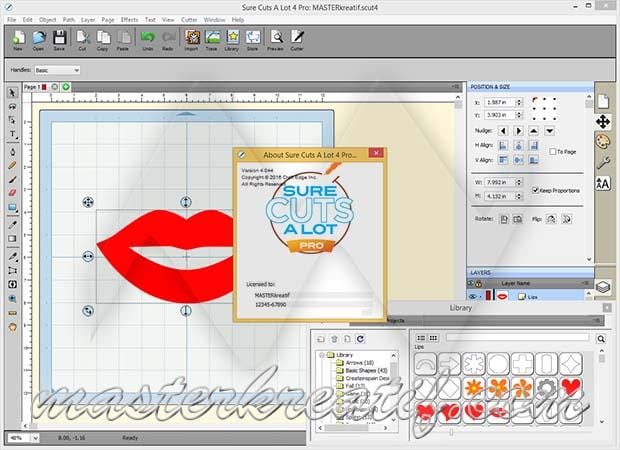
Task: Open the Window menu
Action: [214, 19]
